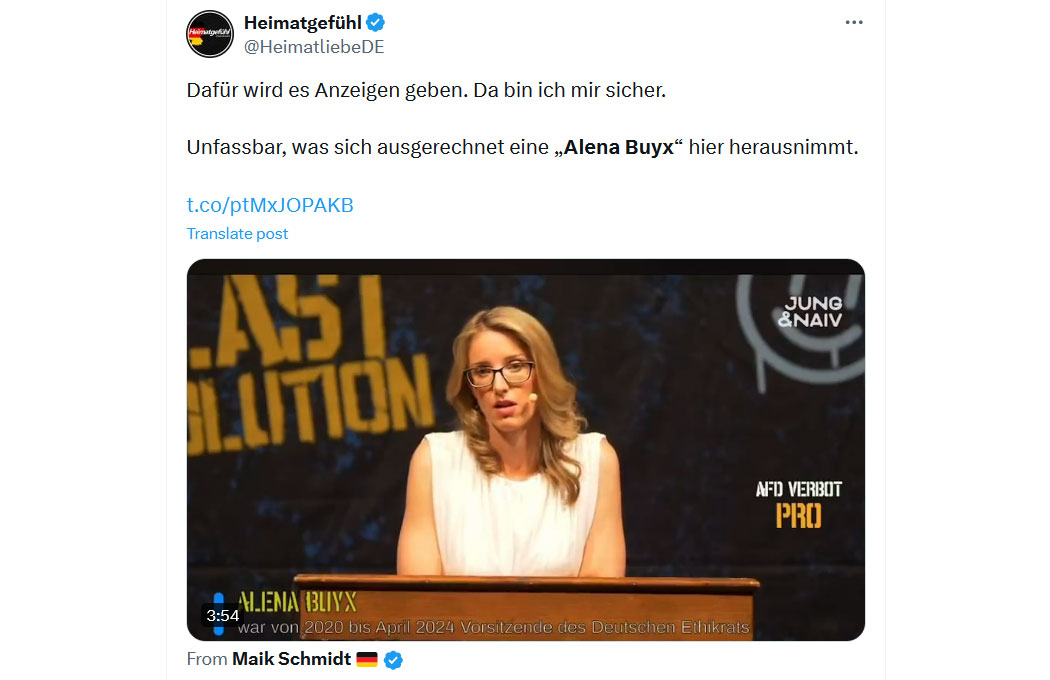Click the 'From' label under the video
The image size is (1050, 680).
(207, 659)
